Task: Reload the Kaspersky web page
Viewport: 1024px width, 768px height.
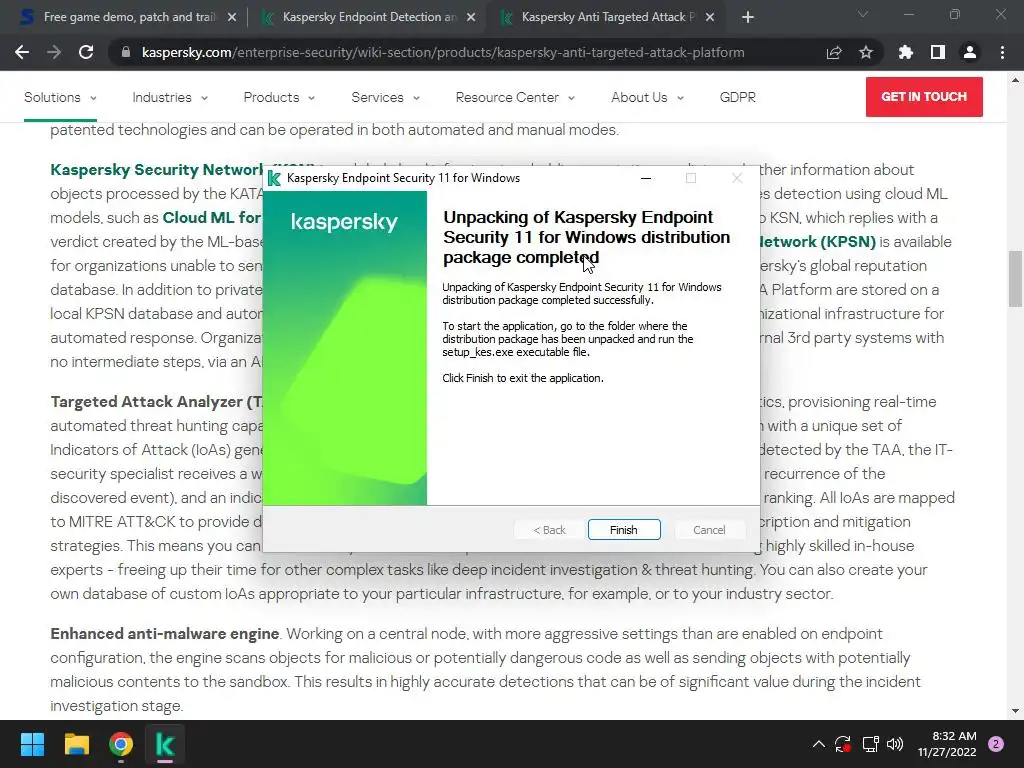Action: [86, 52]
